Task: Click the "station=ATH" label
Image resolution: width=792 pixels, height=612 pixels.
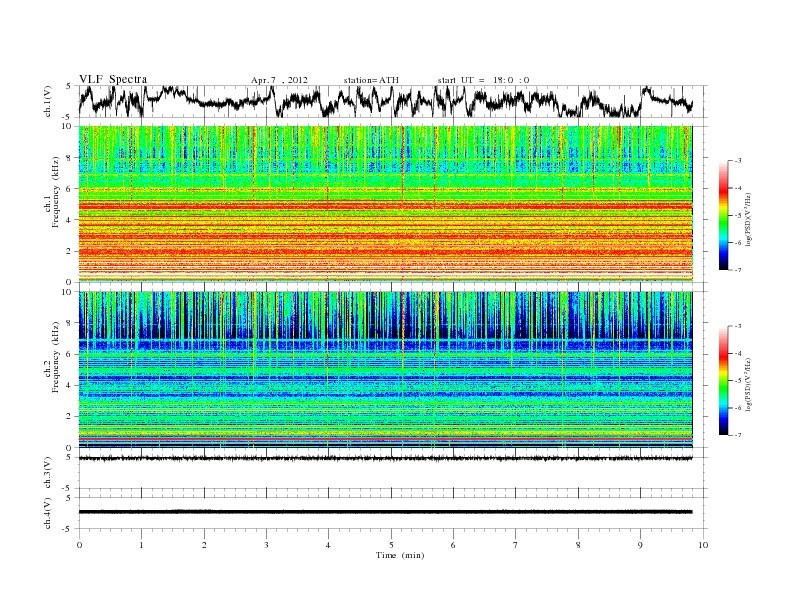Action: 371,80
